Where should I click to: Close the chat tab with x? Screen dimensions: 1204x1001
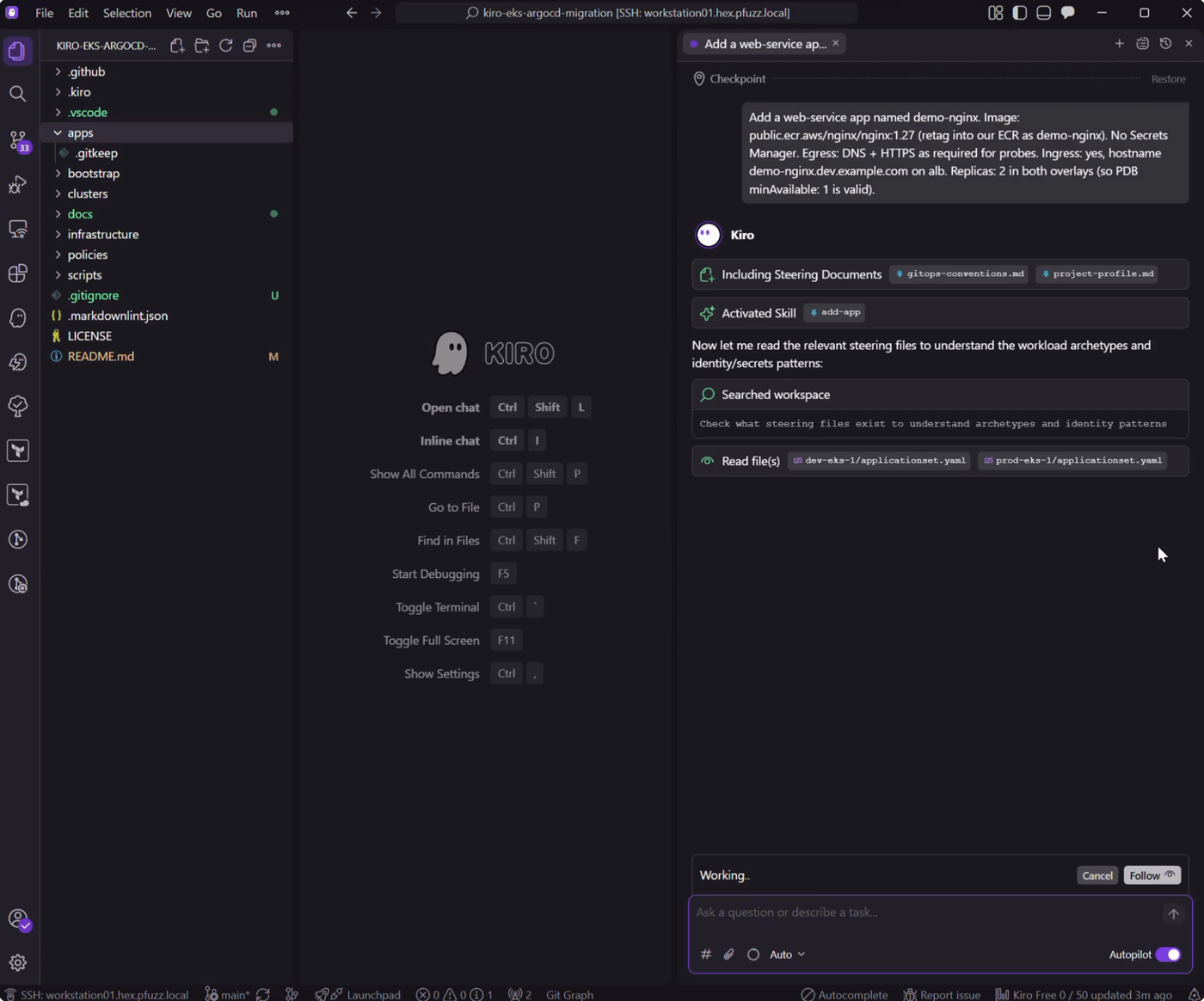click(x=835, y=43)
